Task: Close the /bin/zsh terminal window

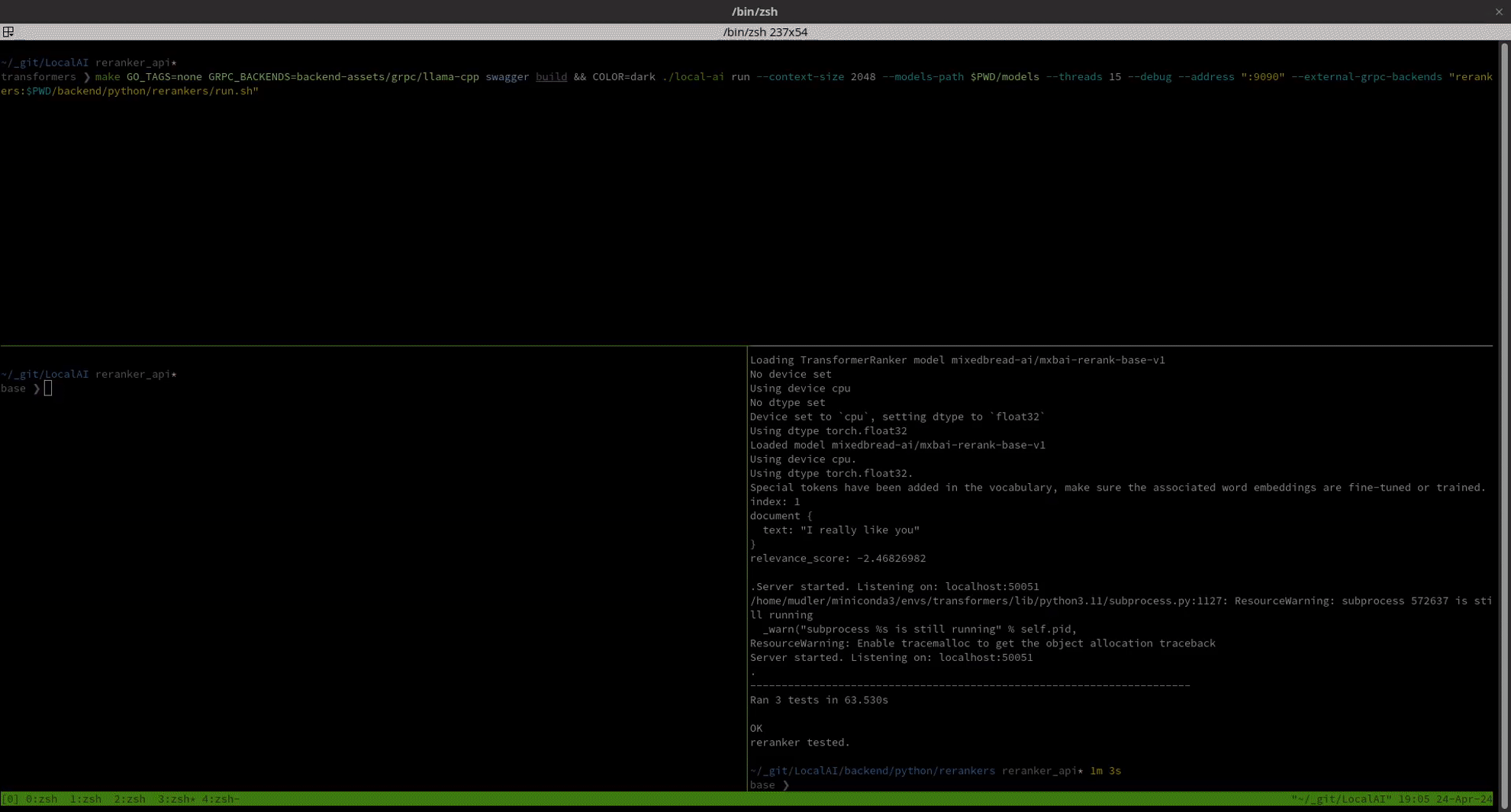Action: pos(1499,11)
